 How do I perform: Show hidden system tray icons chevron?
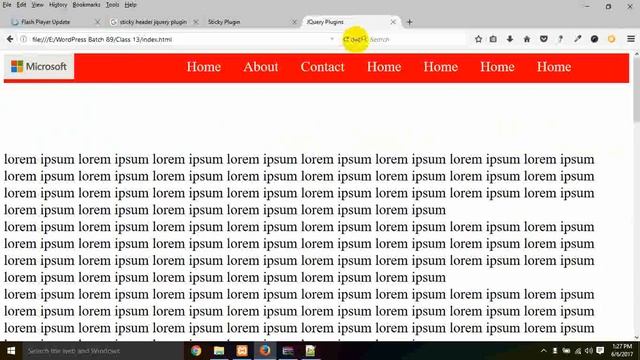tap(544, 351)
